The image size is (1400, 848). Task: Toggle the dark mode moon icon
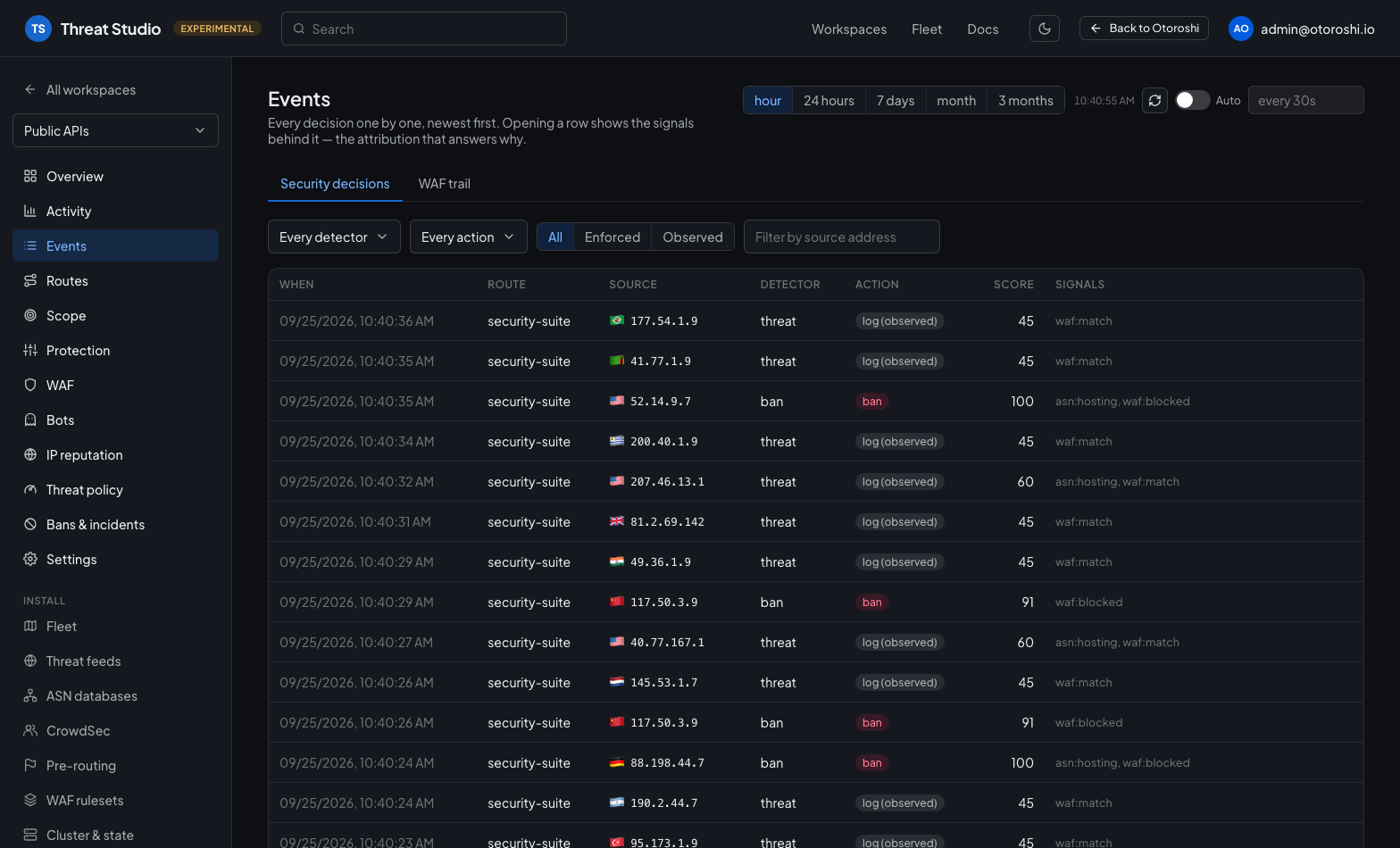1045,29
